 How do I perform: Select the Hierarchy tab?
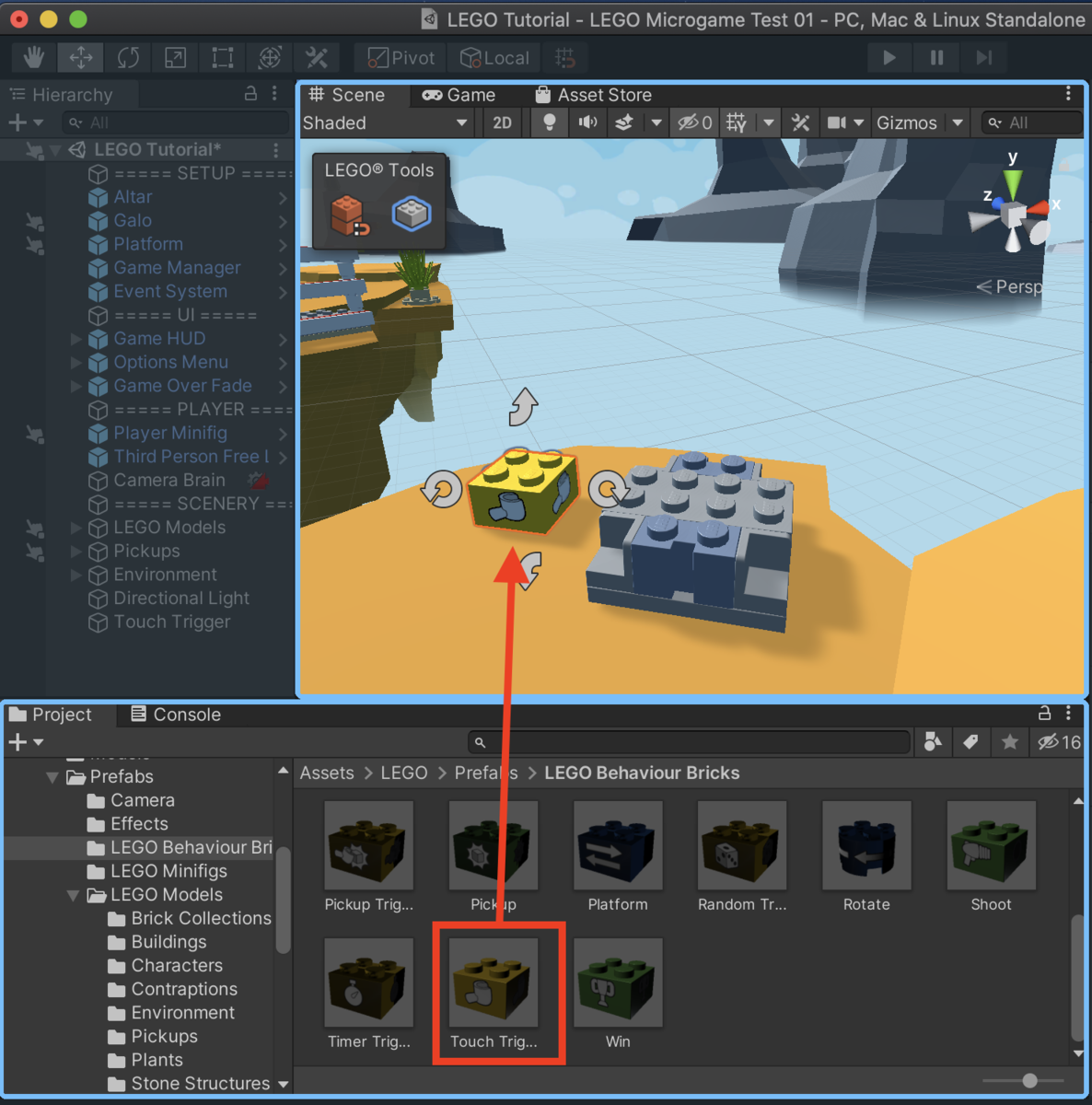[x=62, y=95]
